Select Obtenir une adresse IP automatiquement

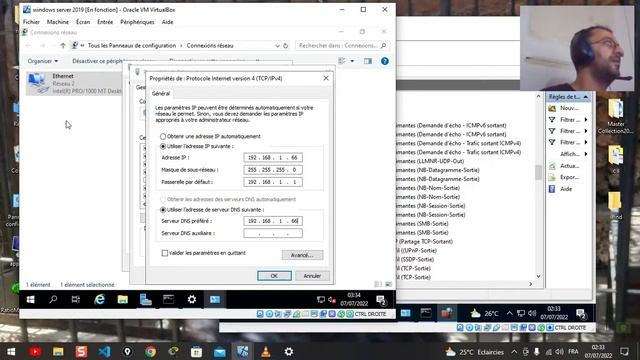163,136
